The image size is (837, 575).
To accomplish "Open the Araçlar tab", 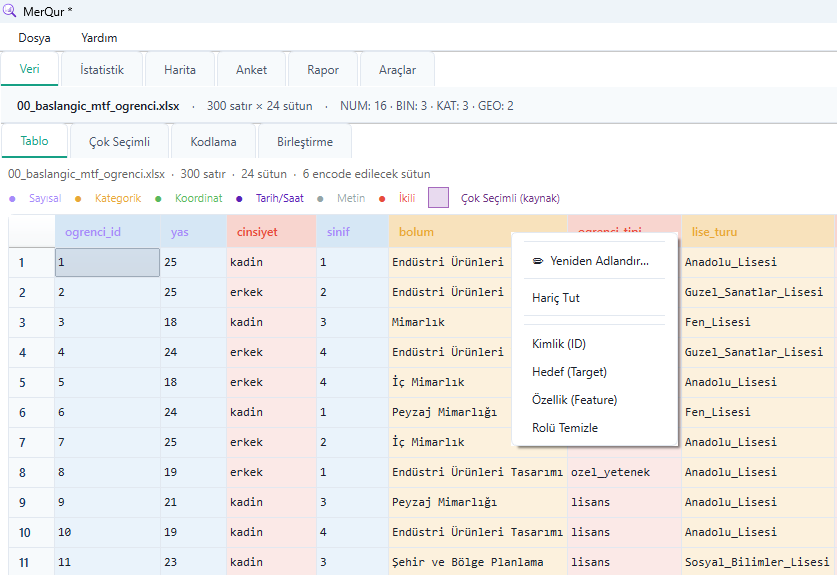I will pyautogui.click(x=397, y=70).
